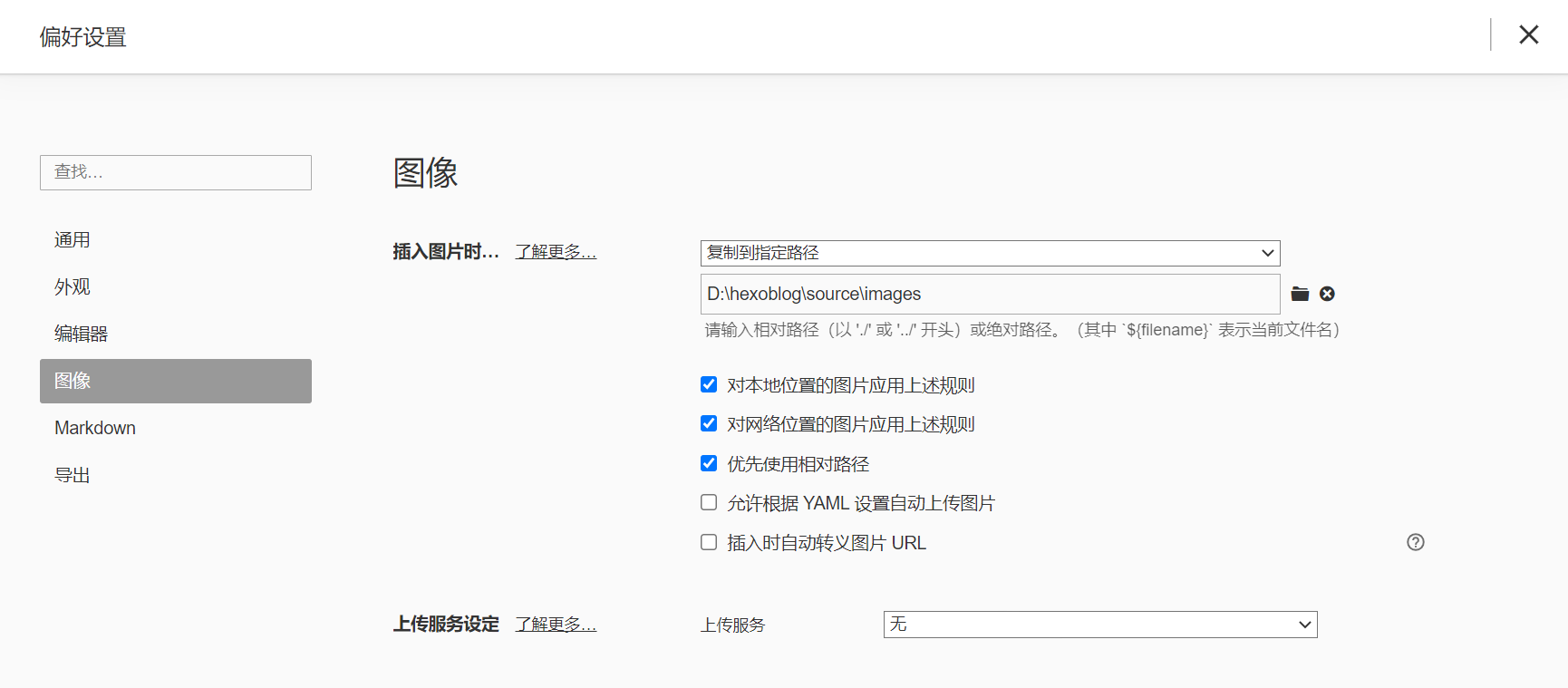Enable auto-escape image URL on insert
Image resolution: width=1568 pixels, height=688 pixels.
(x=709, y=542)
